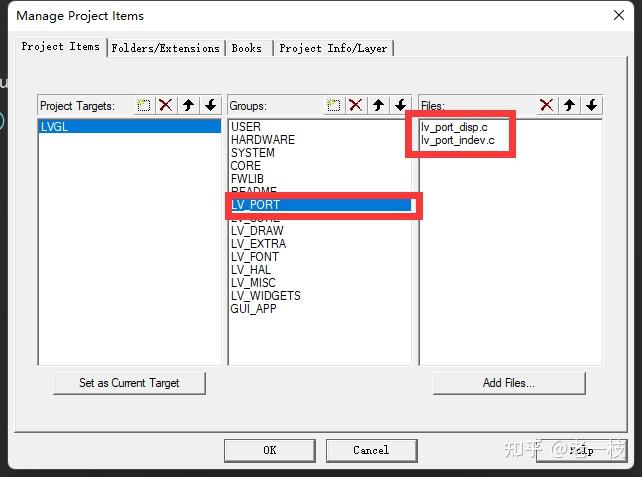
Task: Select the LV_PORT group
Action: tap(320, 205)
